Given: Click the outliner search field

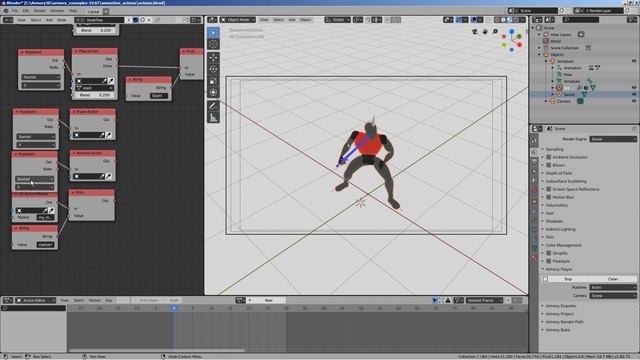Looking at the screenshot, I should click(x=580, y=20).
